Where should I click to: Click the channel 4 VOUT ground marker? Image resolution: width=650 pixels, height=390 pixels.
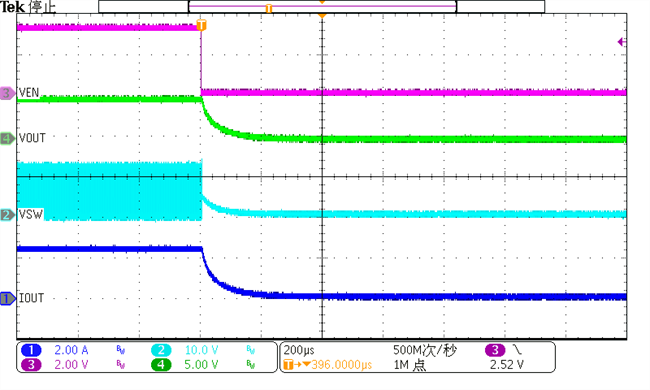tap(7, 138)
